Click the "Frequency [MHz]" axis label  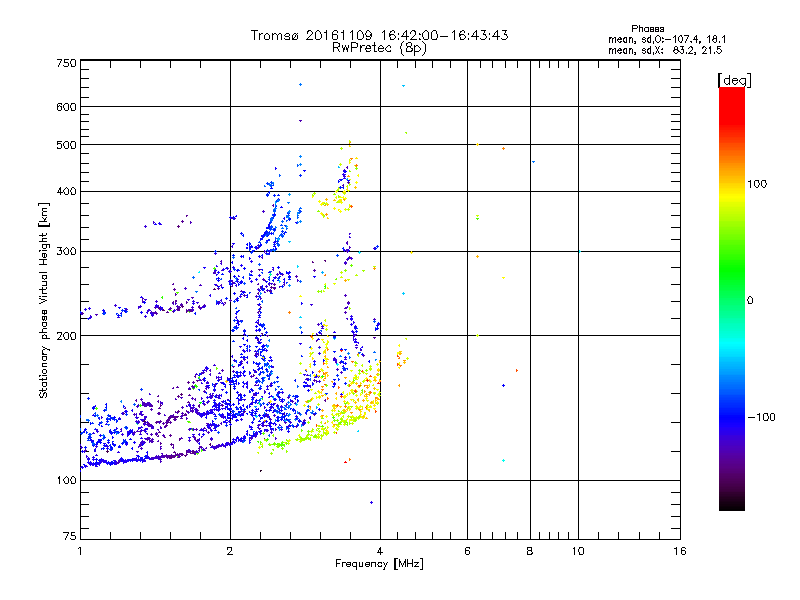[379, 564]
